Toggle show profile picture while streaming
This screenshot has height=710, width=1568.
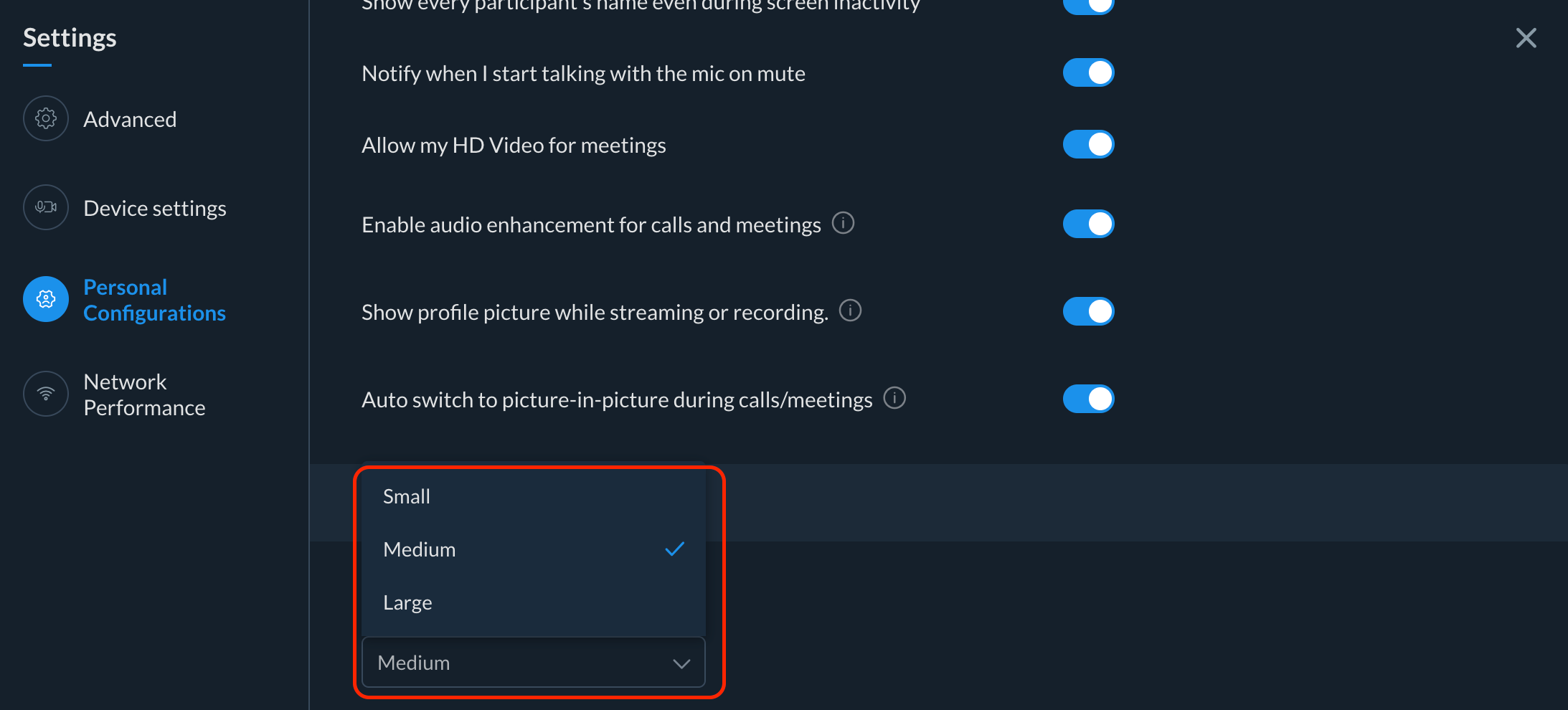coord(1088,311)
